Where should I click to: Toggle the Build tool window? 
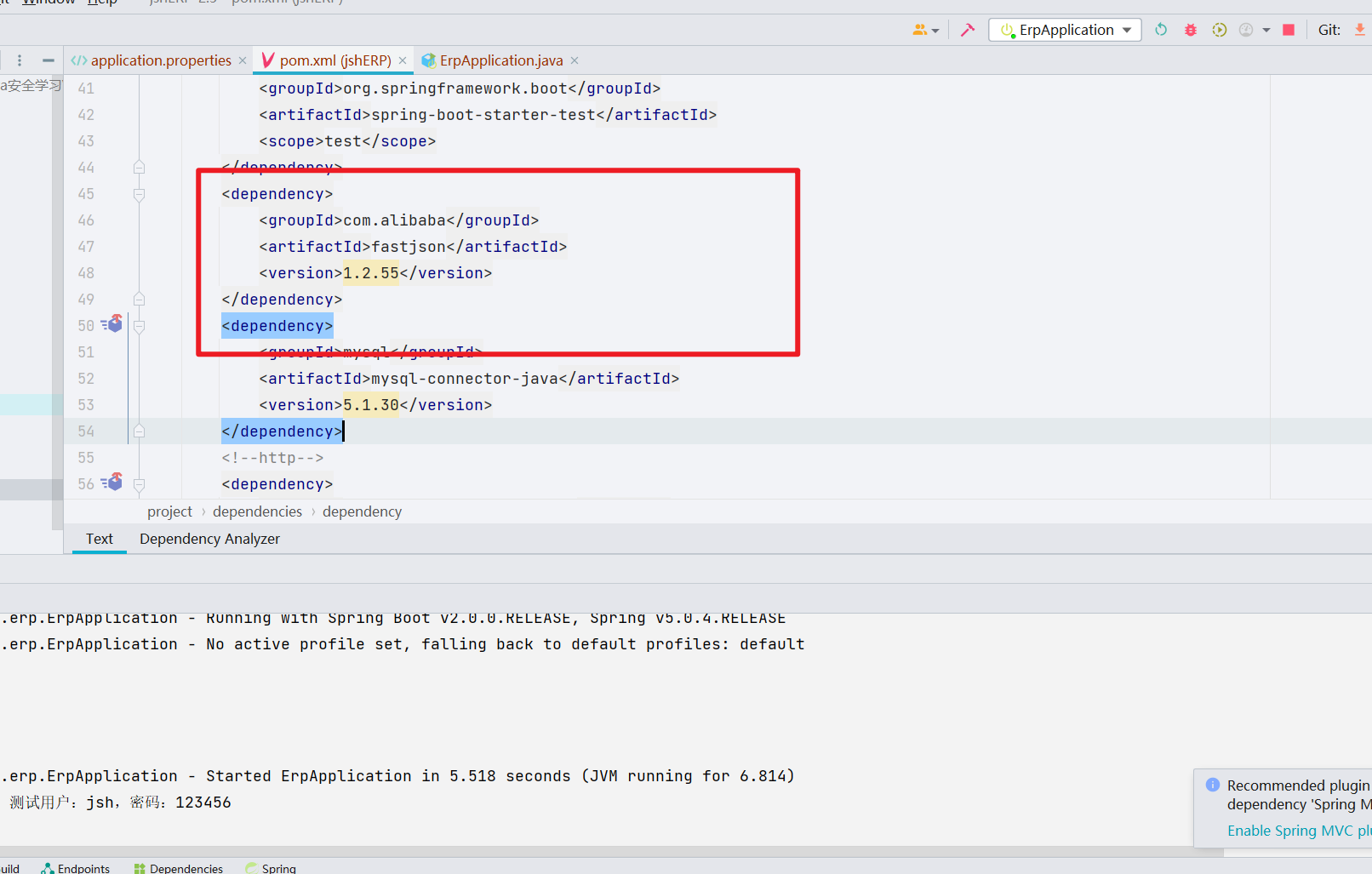[9, 867]
